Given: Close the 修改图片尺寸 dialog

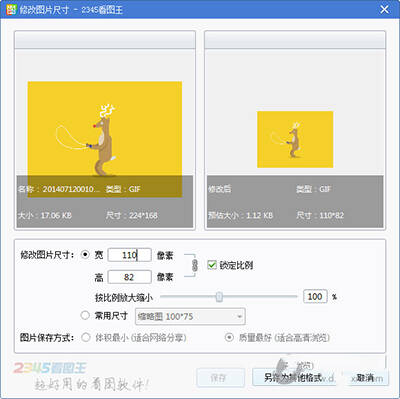Looking at the screenshot, I should click(x=384, y=9).
